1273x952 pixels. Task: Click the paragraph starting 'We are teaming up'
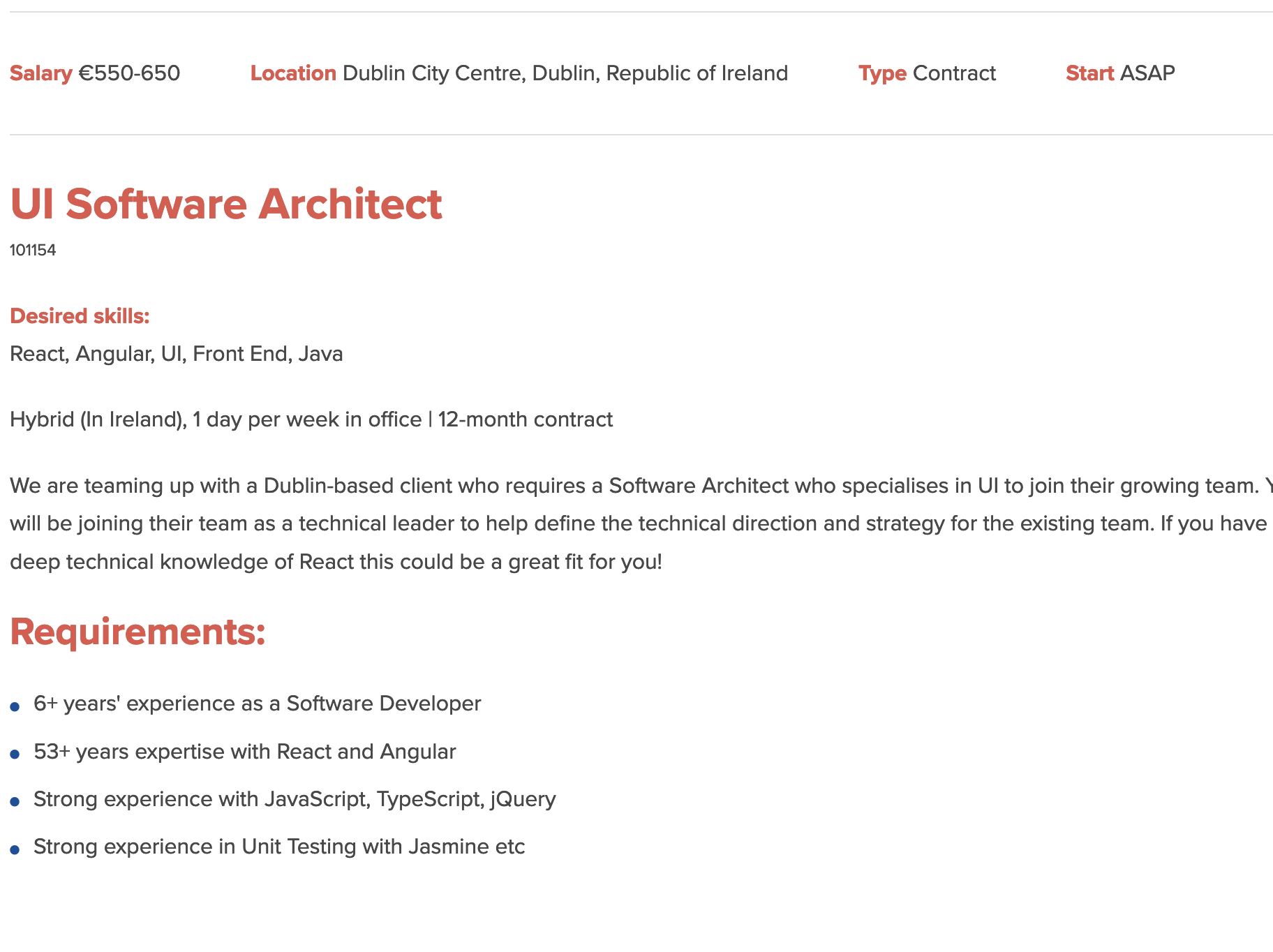[641, 523]
